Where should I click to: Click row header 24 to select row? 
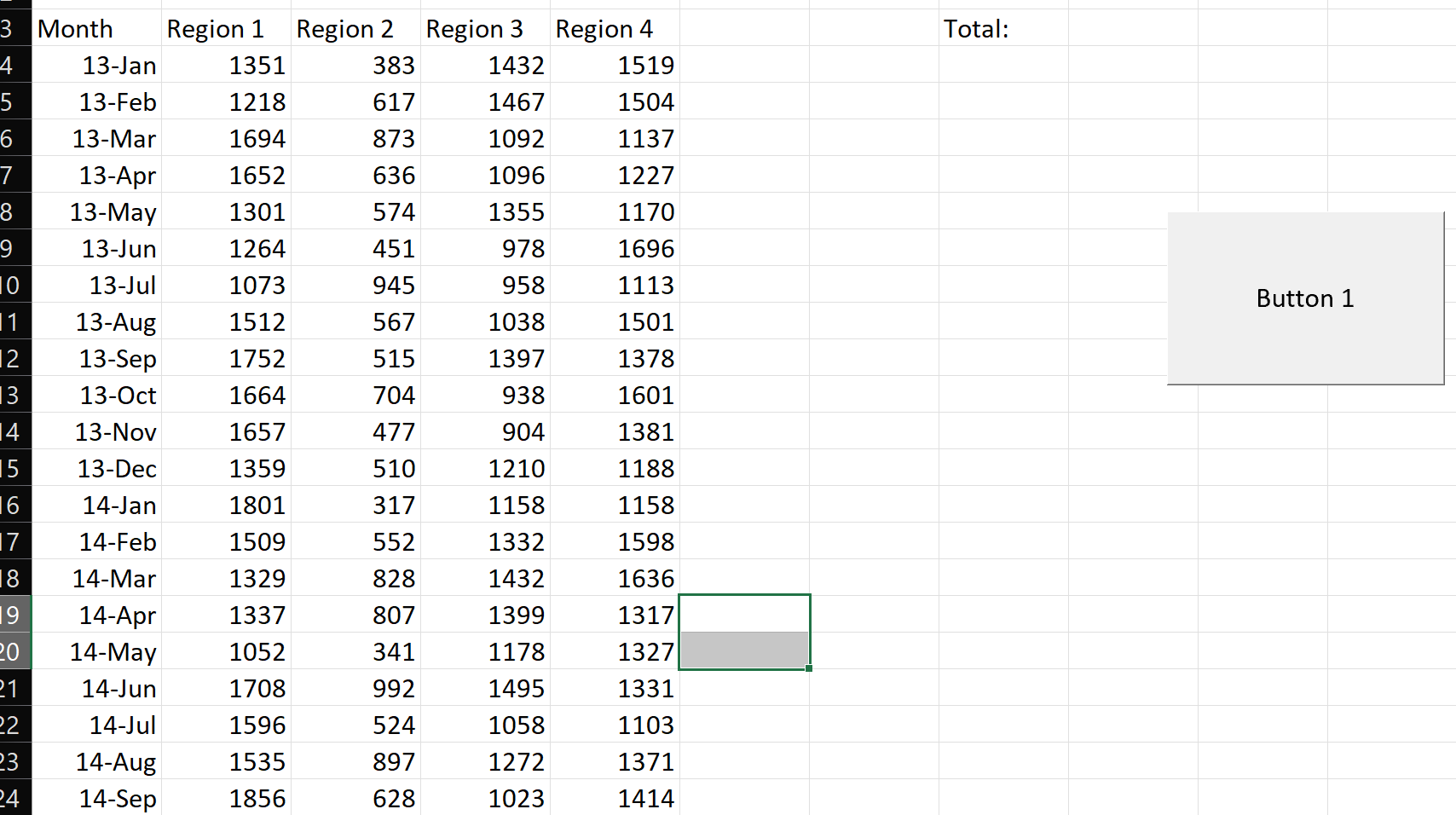point(14,798)
